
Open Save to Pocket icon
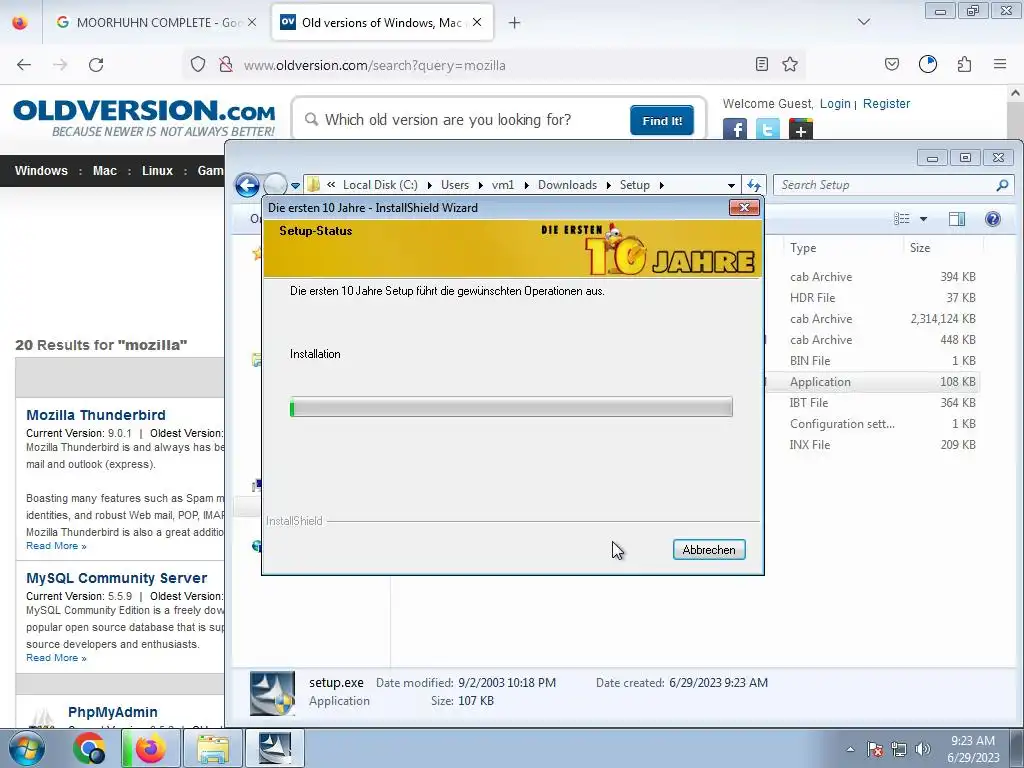(891, 64)
